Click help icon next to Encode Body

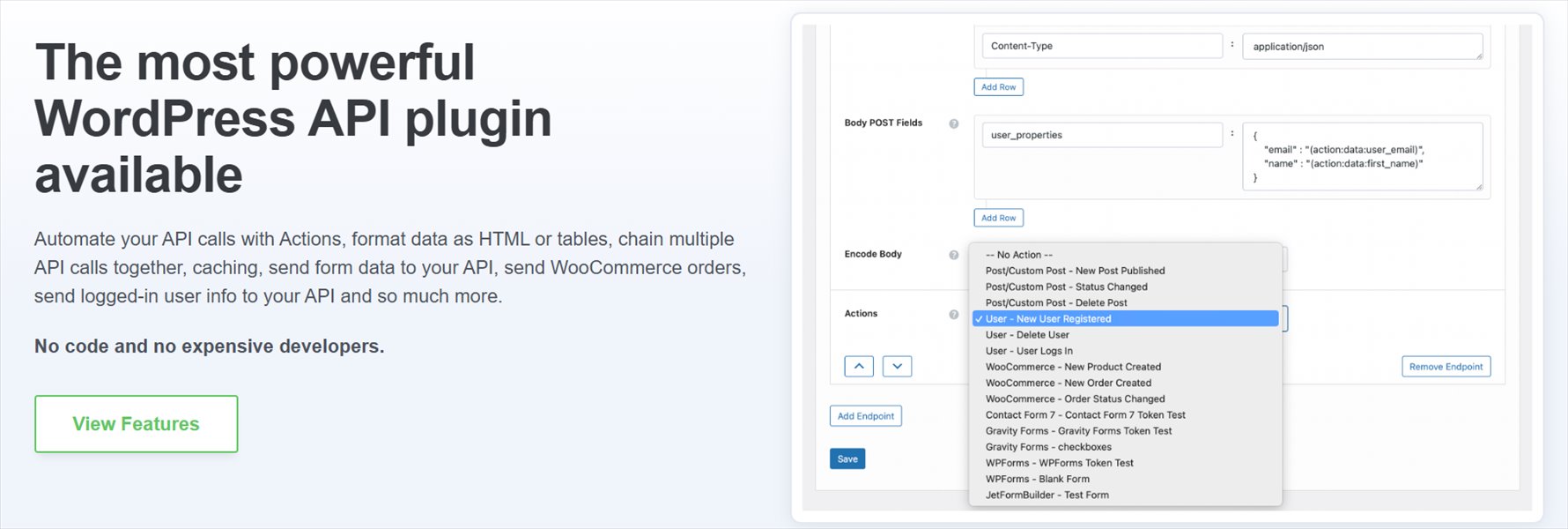(x=953, y=255)
